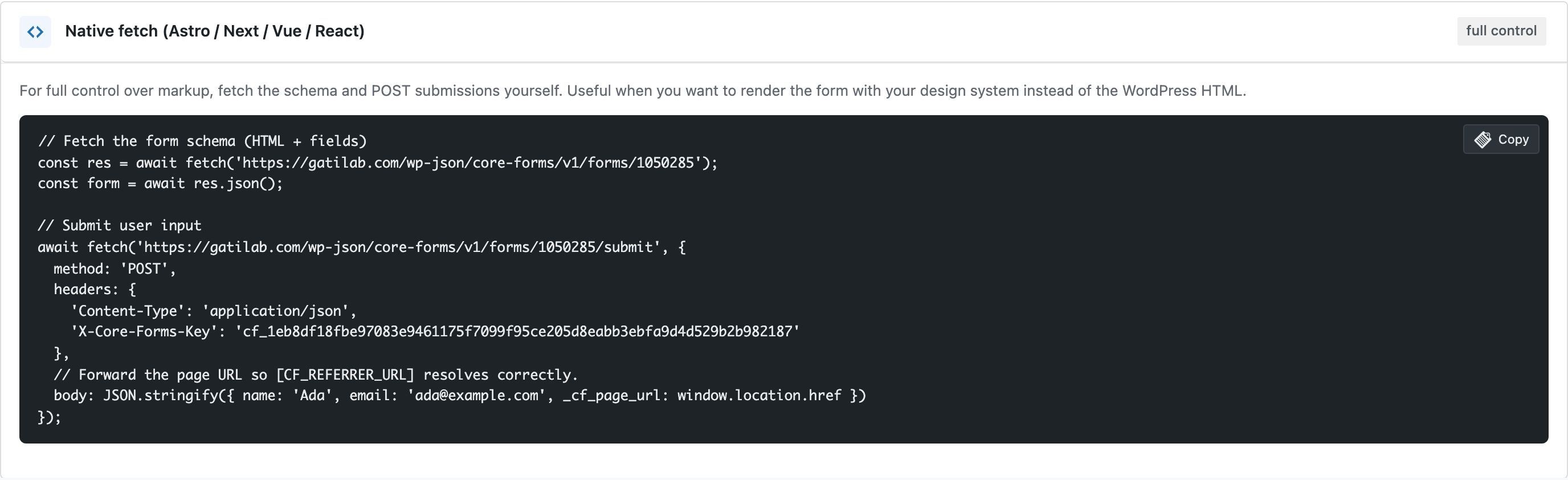Click the 'Content-Type': 'application/json' line

pyautogui.click(x=214, y=311)
